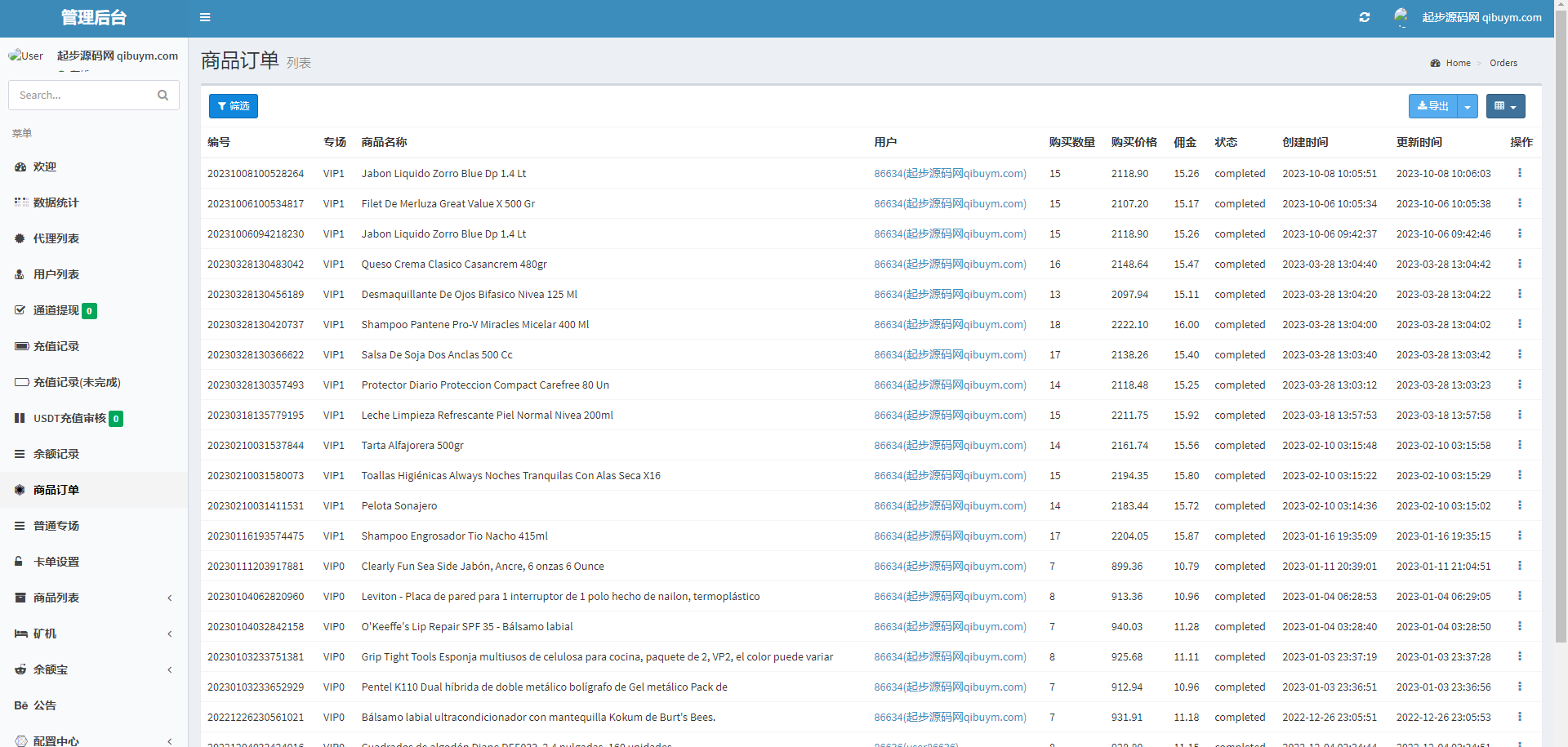Click the sidebar Search input field
Image resolution: width=1568 pixels, height=747 pixels.
[82, 96]
